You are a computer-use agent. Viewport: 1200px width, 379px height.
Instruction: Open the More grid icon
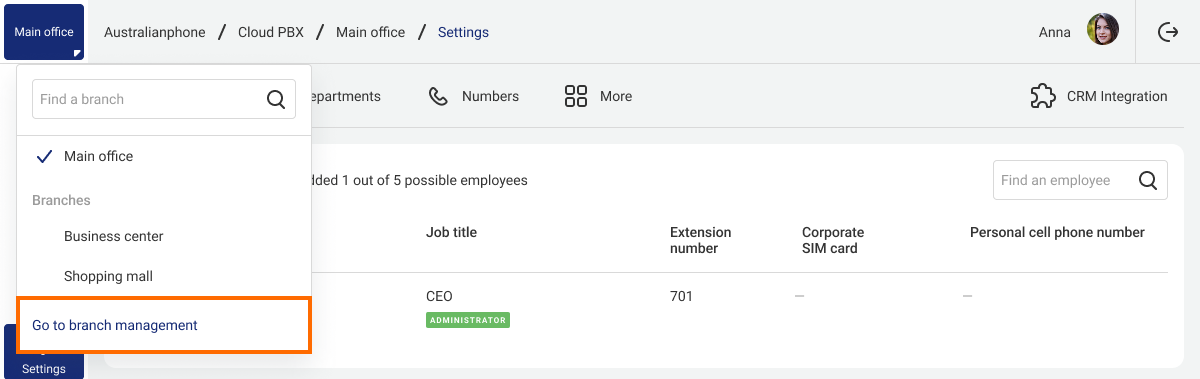[575, 96]
